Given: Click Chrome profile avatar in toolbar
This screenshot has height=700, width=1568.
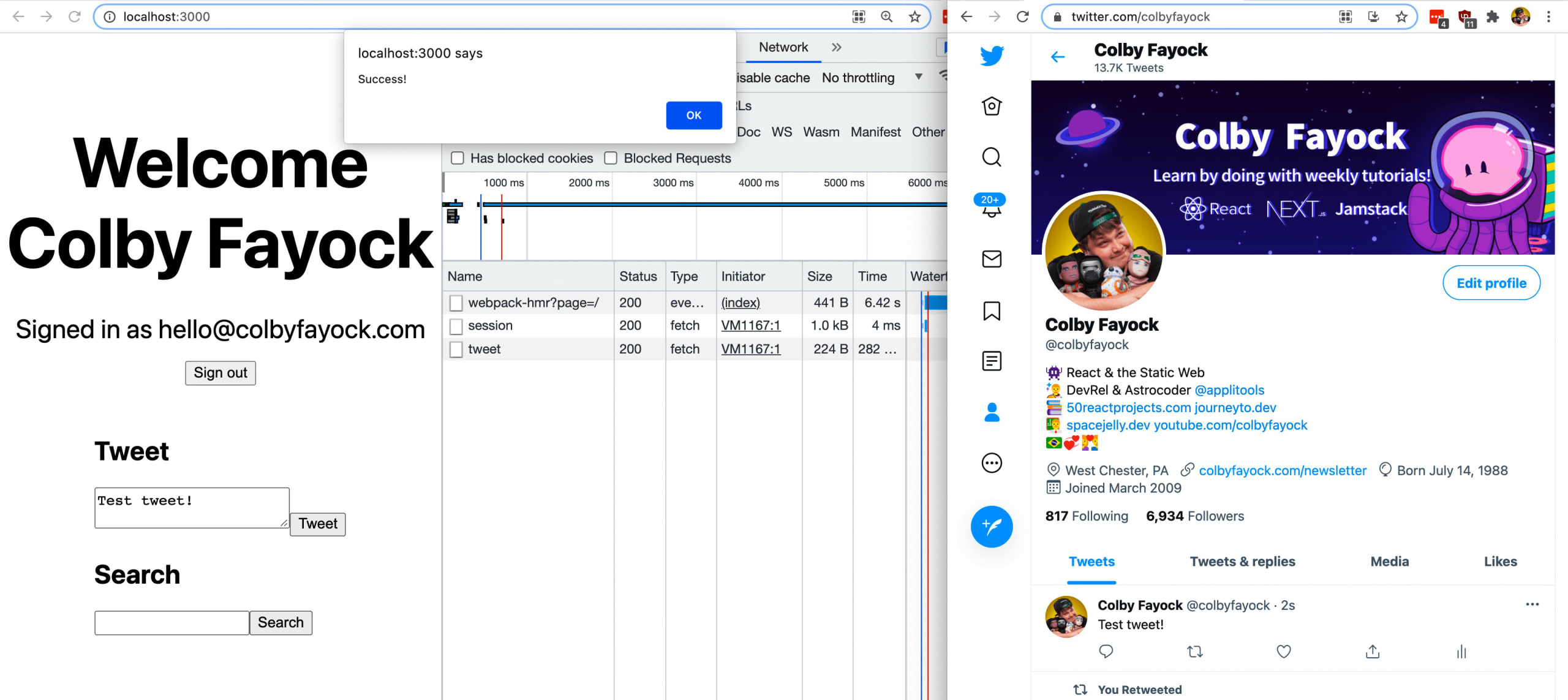Looking at the screenshot, I should click(x=1521, y=17).
